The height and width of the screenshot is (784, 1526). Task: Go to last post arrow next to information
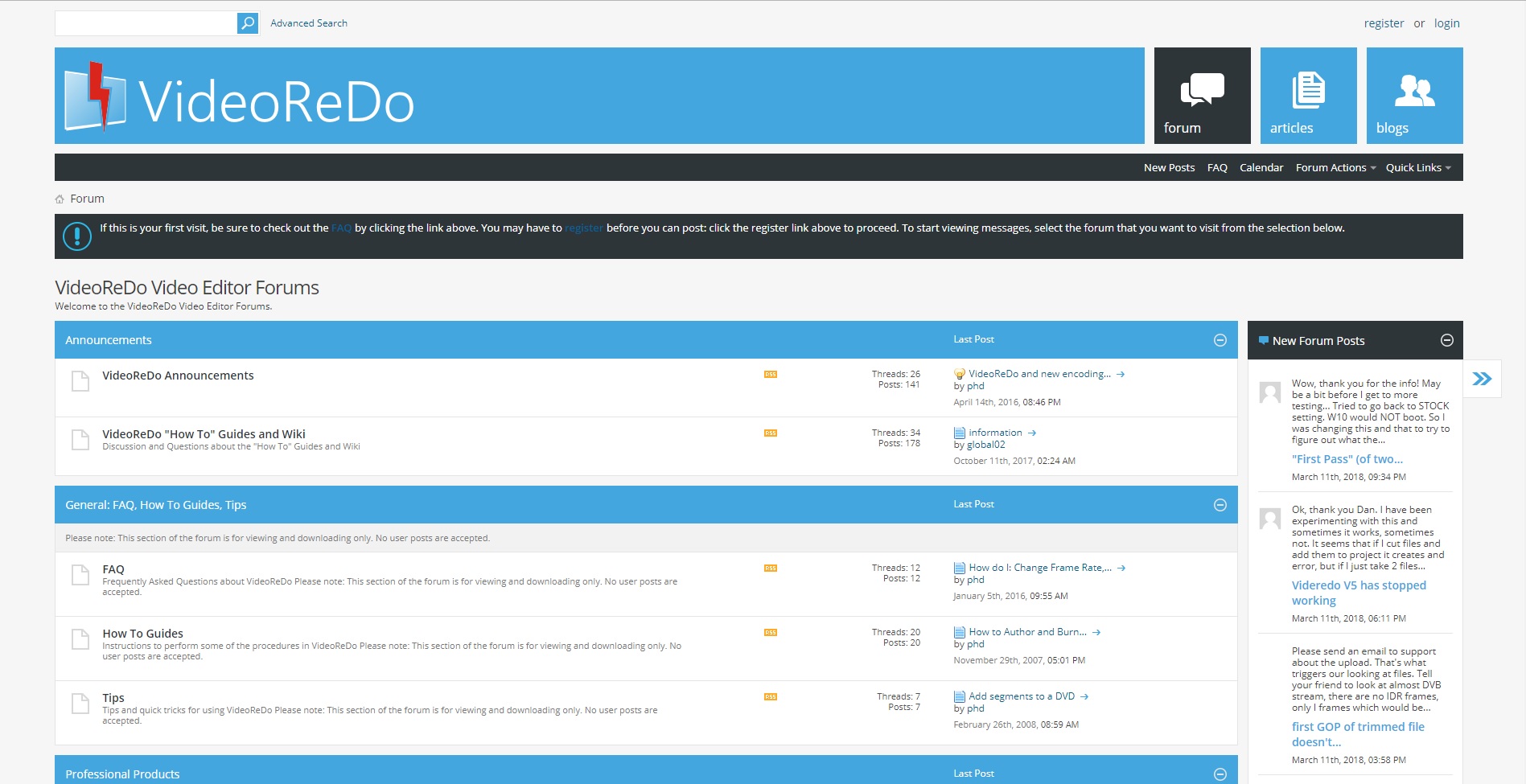(1032, 433)
